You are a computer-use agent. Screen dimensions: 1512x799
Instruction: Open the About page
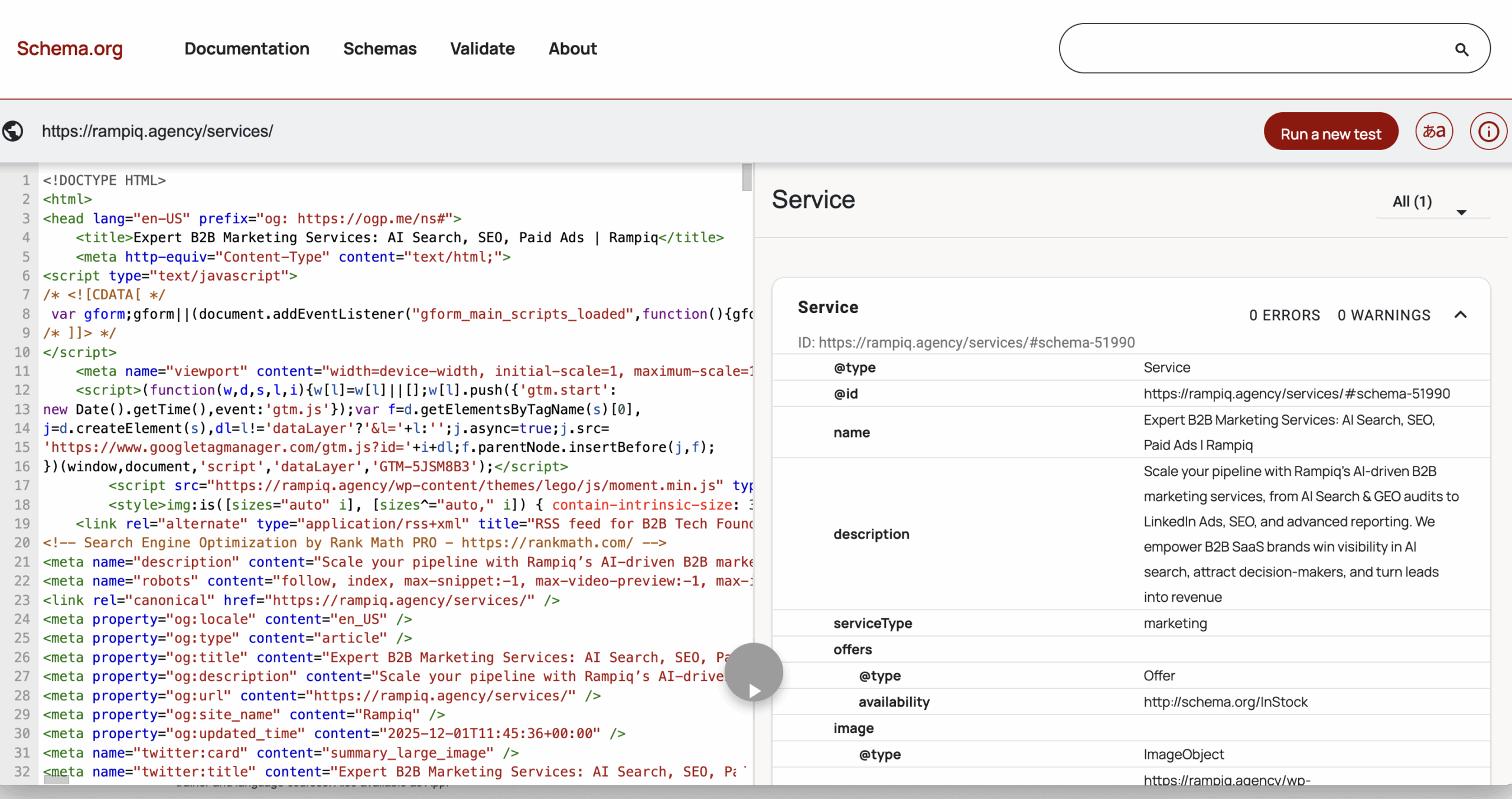pyautogui.click(x=572, y=49)
